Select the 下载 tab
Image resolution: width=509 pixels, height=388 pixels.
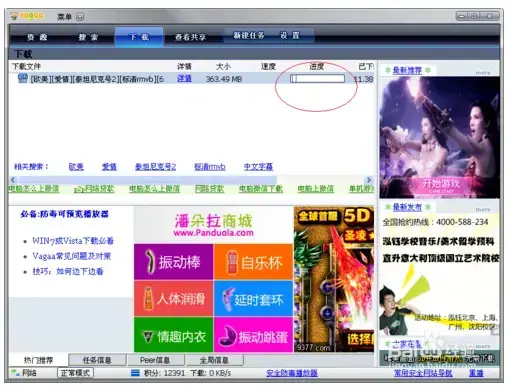(139, 37)
